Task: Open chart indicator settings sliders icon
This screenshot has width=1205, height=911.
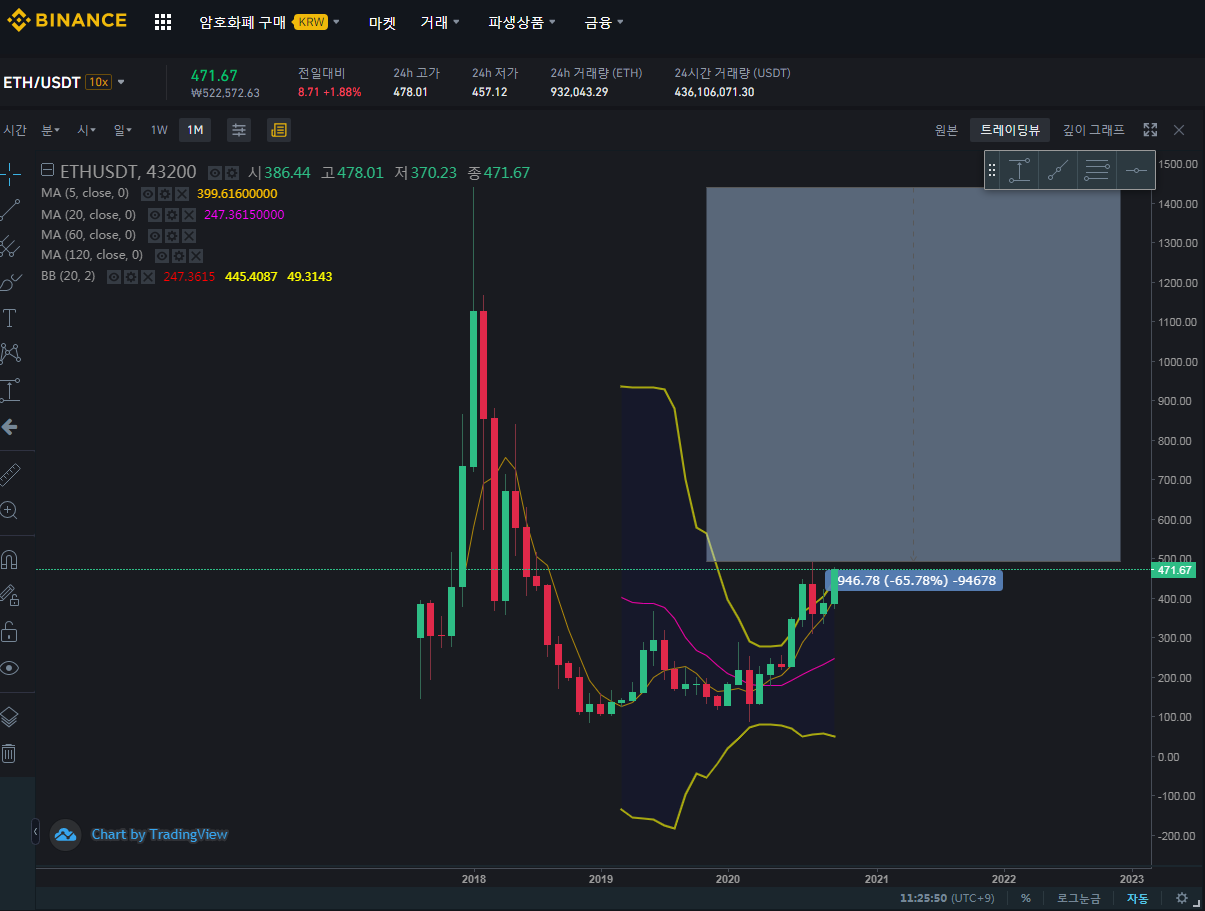Action: [239, 130]
